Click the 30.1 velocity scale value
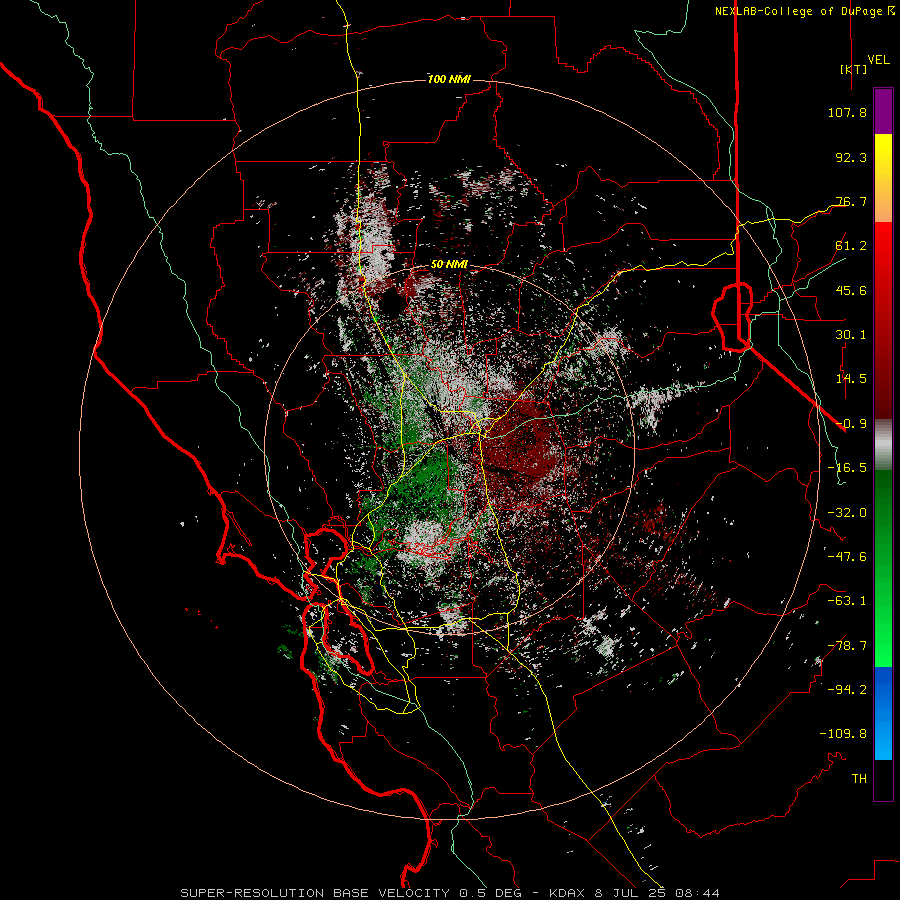Image resolution: width=900 pixels, height=900 pixels. point(851,335)
